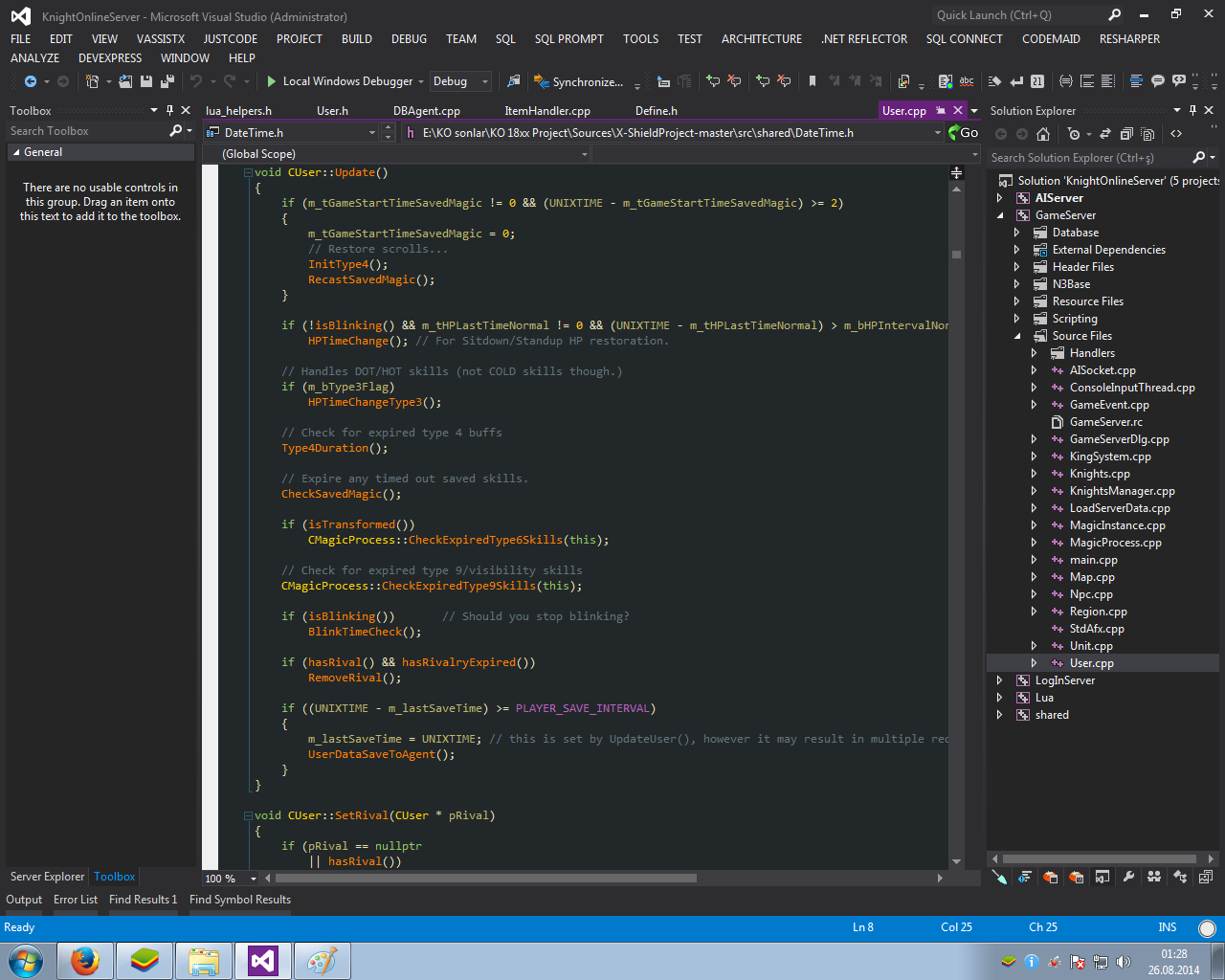This screenshot has height=980, width=1225.
Task: Click the Search Solution Explorer field
Action: 1091,158
